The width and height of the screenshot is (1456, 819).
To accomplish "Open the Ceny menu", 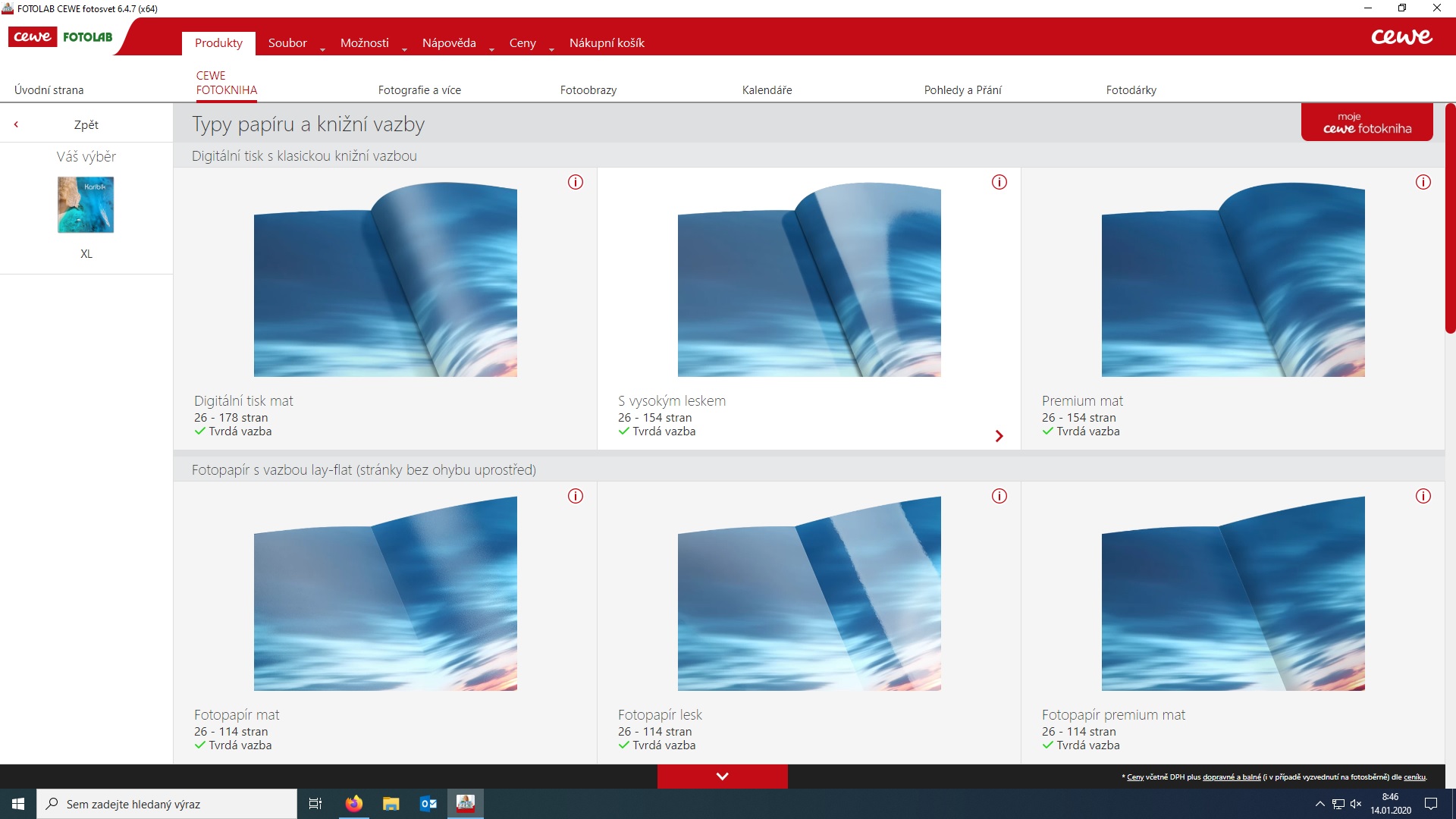I will click(x=522, y=43).
